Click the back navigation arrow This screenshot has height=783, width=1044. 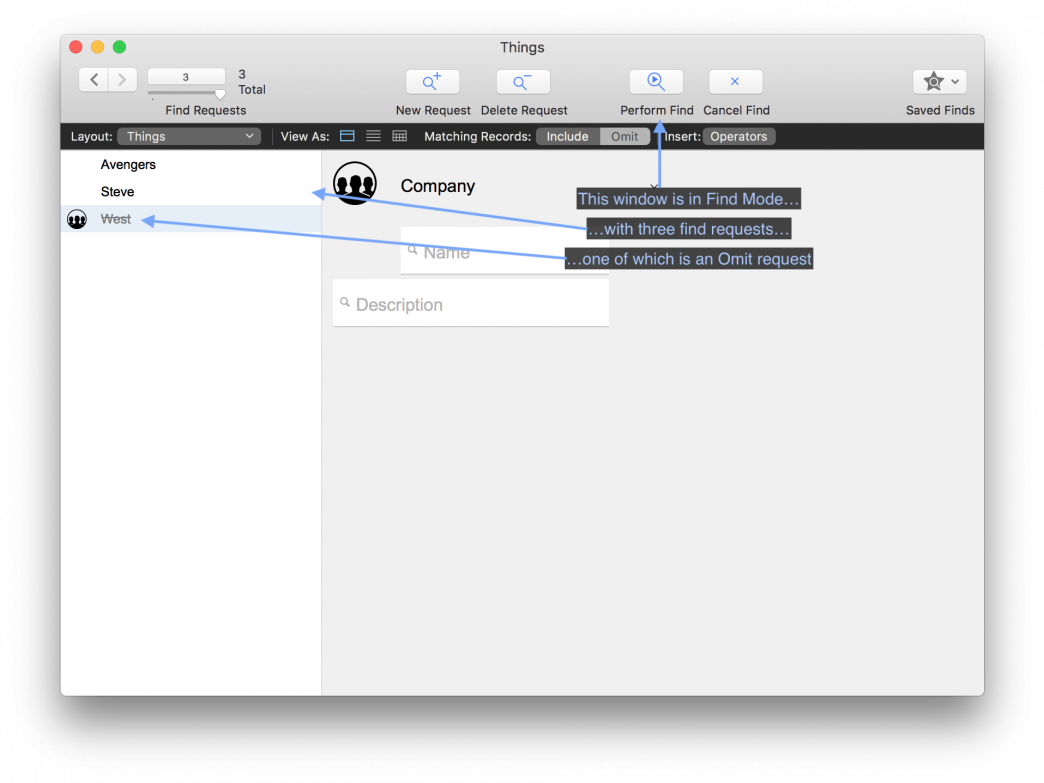point(93,79)
